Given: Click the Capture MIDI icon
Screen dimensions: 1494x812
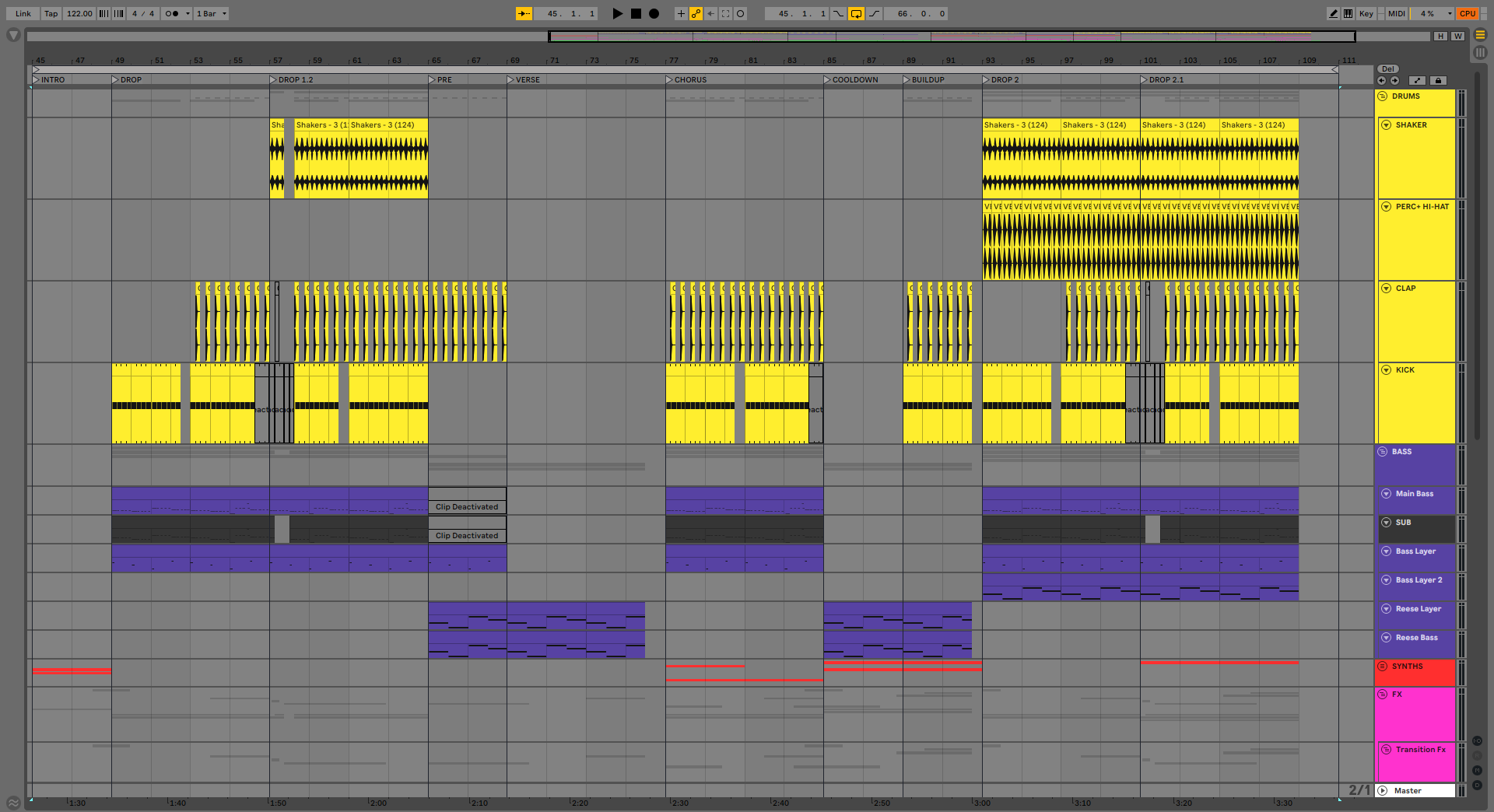Looking at the screenshot, I should (725, 13).
